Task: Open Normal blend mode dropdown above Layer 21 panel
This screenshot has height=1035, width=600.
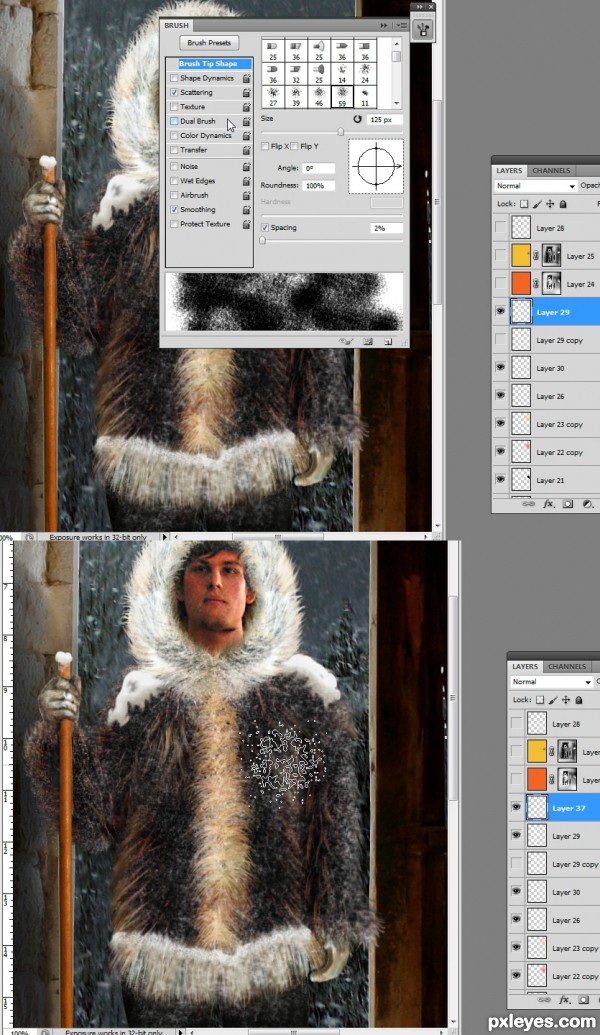Action: pyautogui.click(x=536, y=186)
